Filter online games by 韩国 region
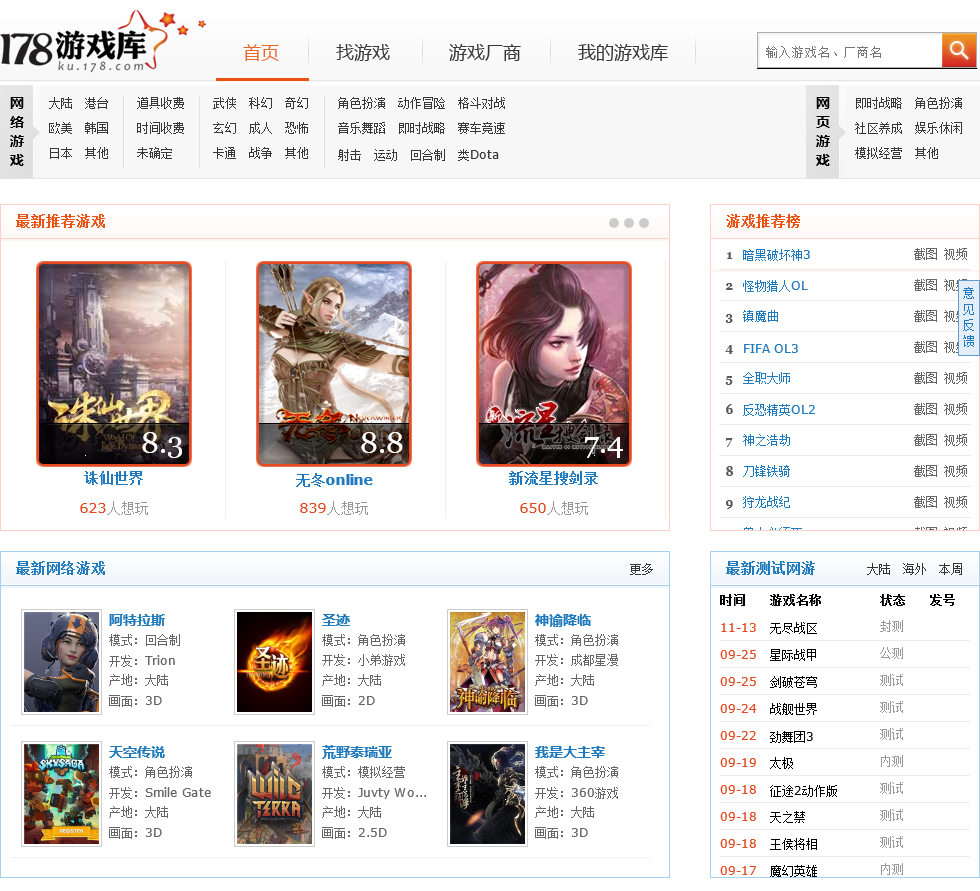Image resolution: width=980 pixels, height=891 pixels. point(96,128)
